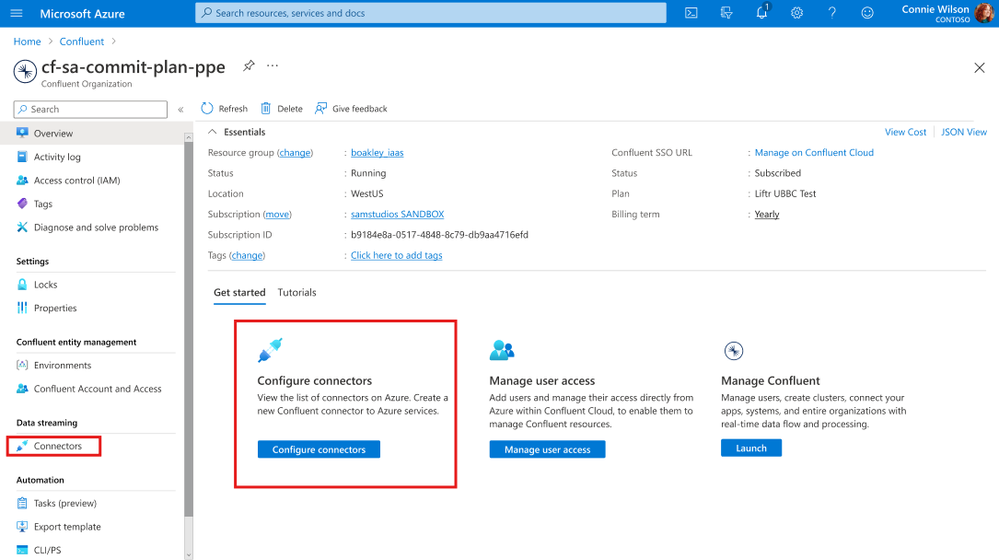Open the directory and subscription filter icon
The height and width of the screenshot is (560, 999).
[x=726, y=13]
